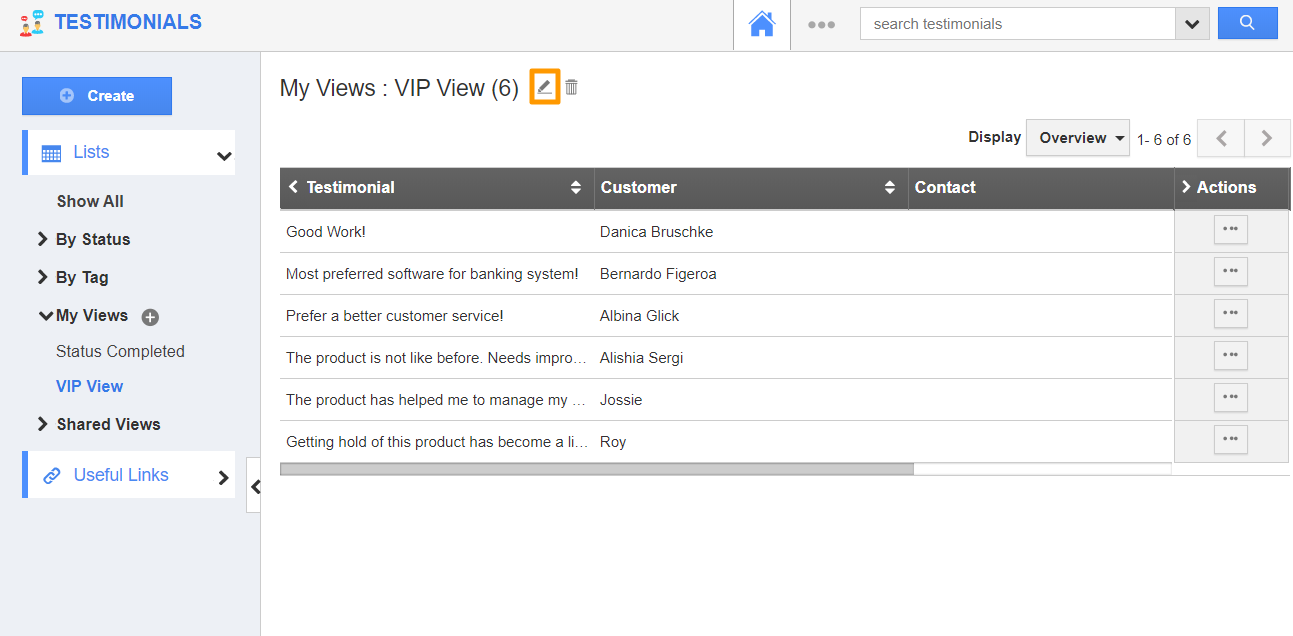Click customer name Jossie
The height and width of the screenshot is (636, 1293).
tap(621, 400)
